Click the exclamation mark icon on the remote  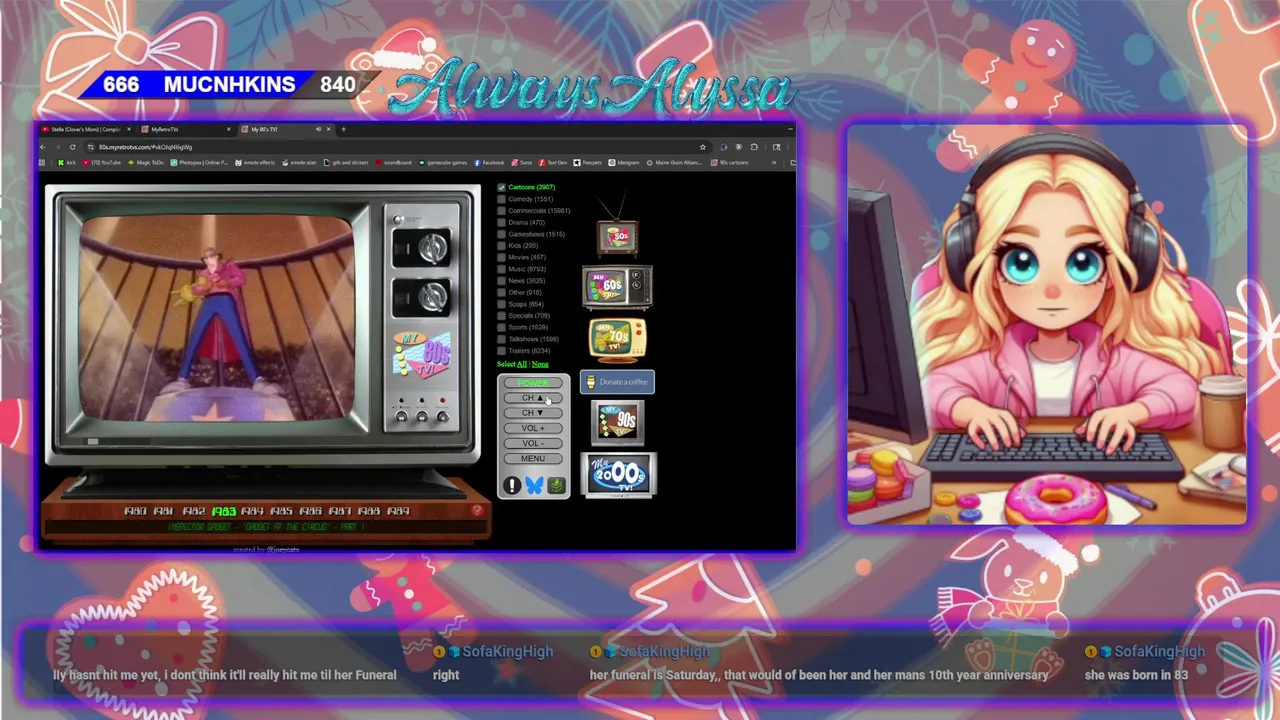[512, 485]
